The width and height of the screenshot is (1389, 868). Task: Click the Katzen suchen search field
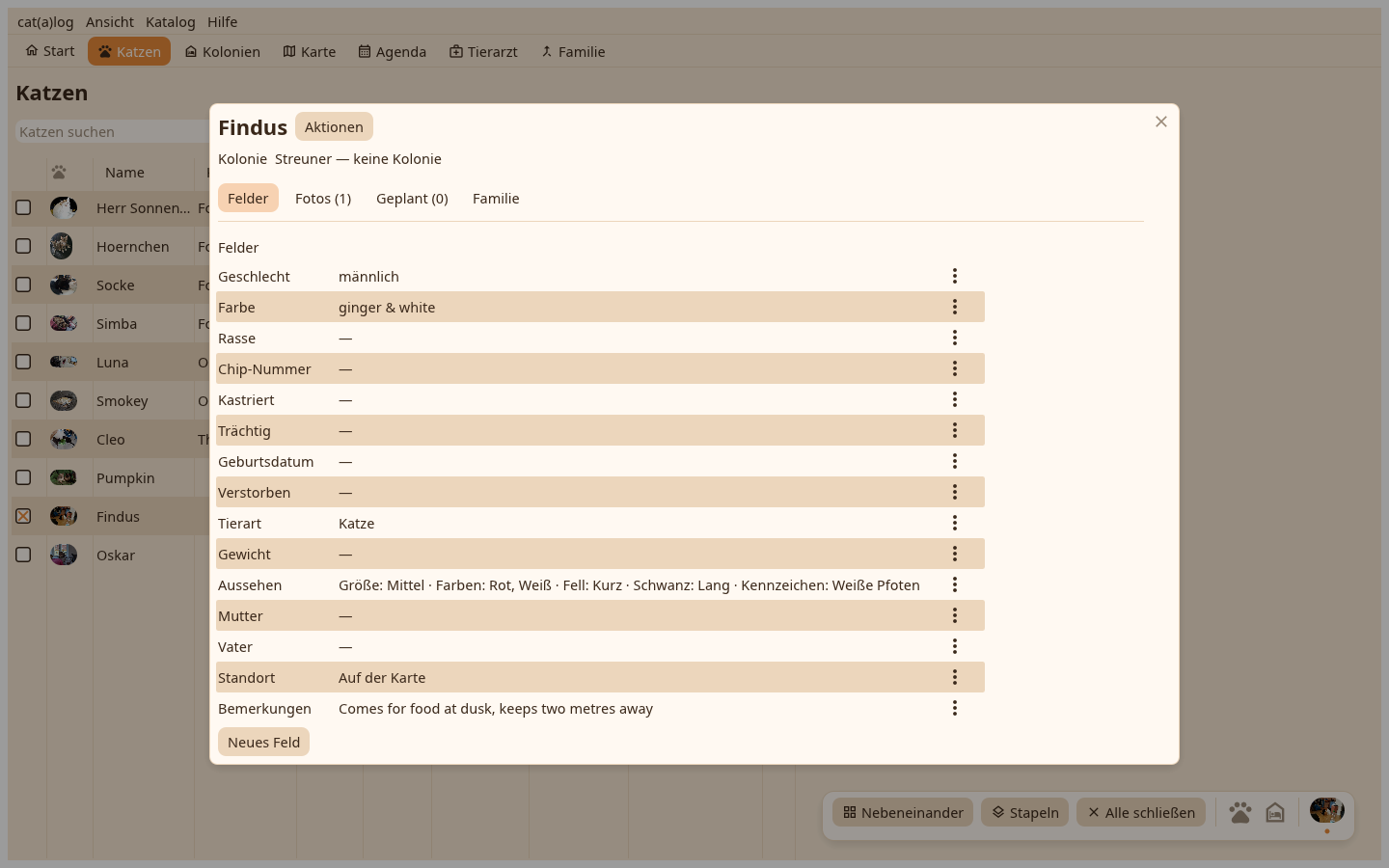(112, 131)
